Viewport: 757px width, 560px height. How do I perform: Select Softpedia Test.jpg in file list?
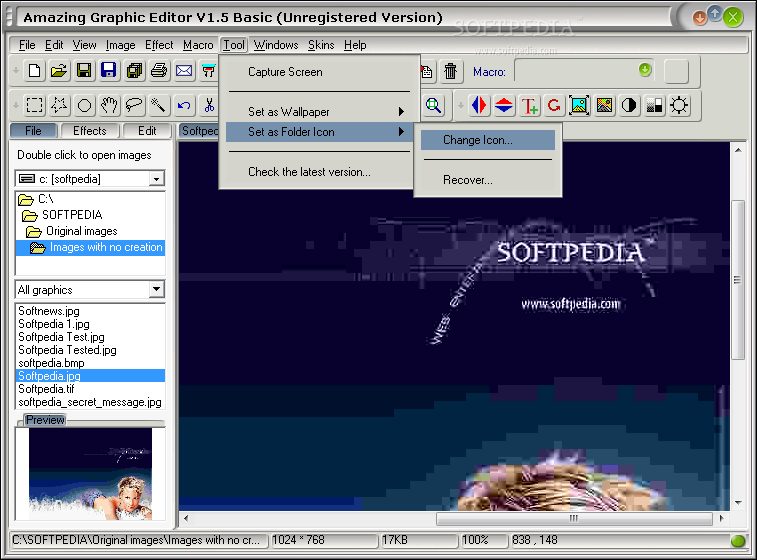61,337
